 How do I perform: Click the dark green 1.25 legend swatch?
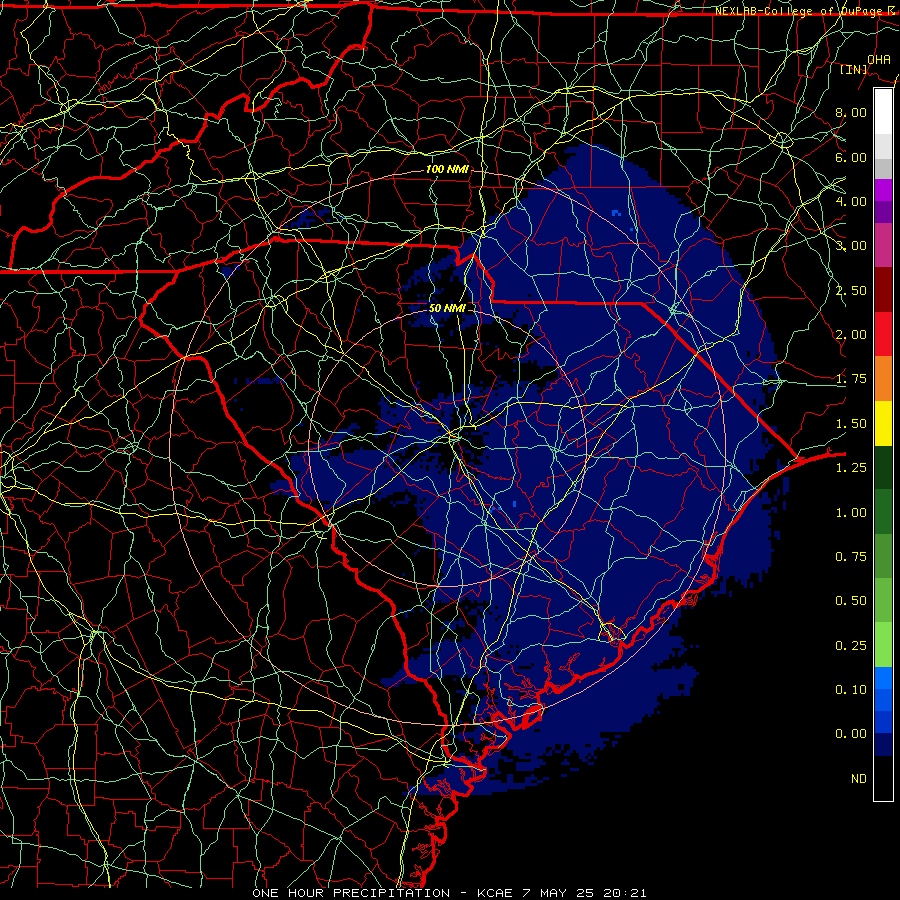tap(883, 467)
